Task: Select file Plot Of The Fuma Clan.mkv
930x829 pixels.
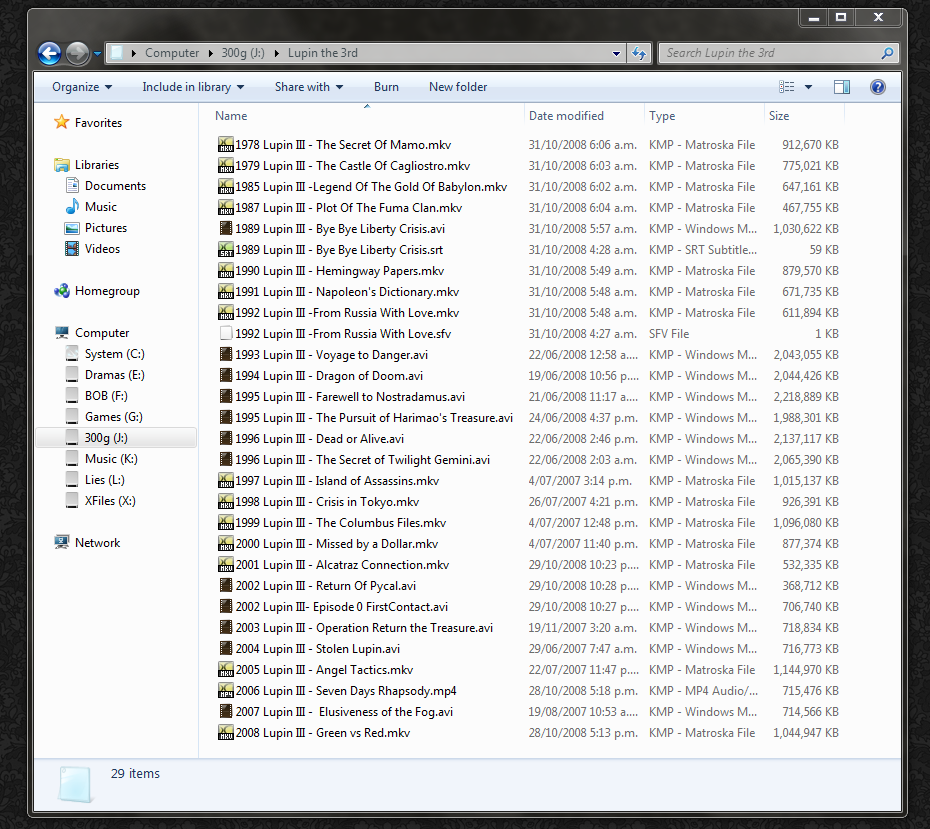Action: coord(349,208)
